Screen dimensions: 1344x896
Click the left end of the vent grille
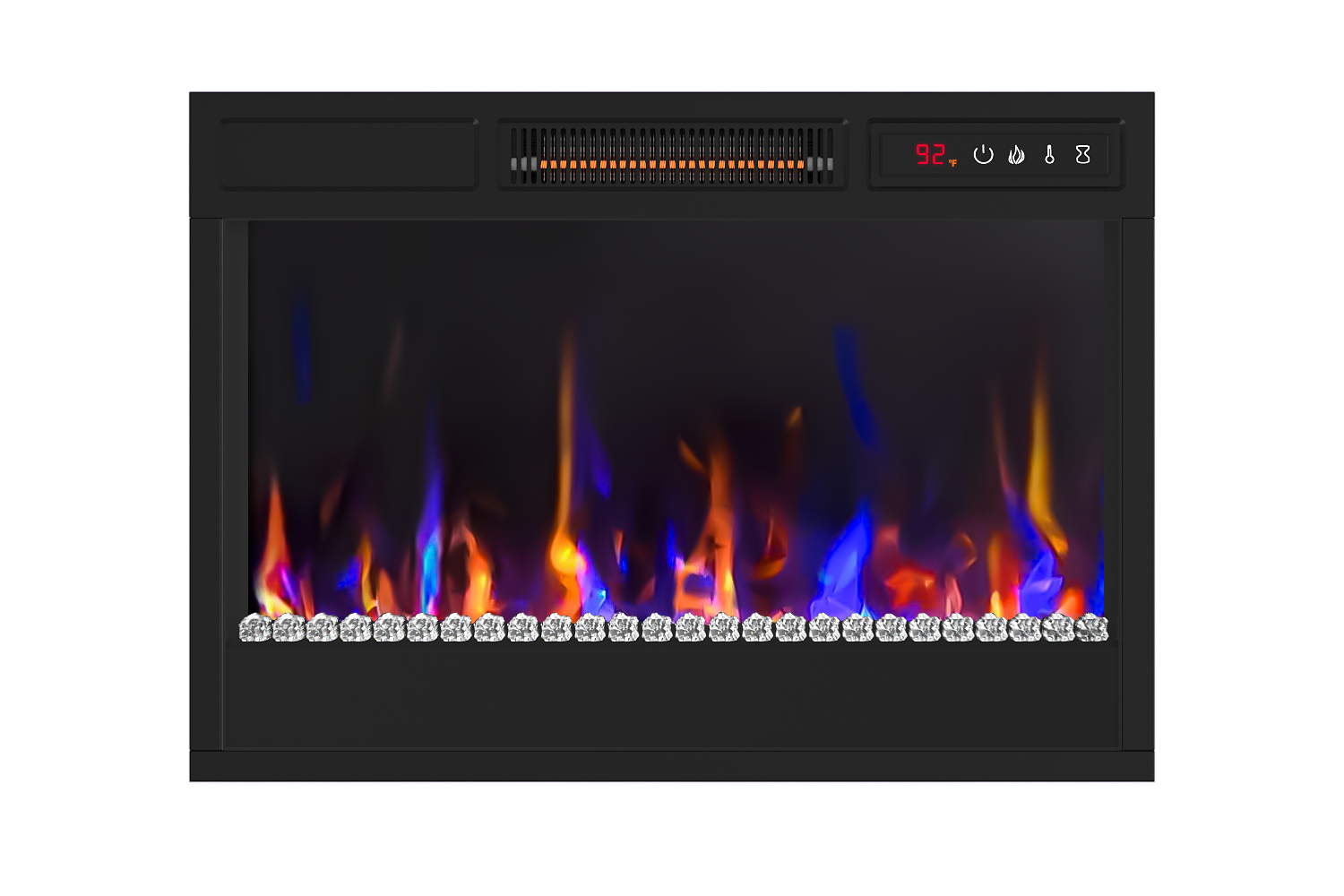coord(517,155)
